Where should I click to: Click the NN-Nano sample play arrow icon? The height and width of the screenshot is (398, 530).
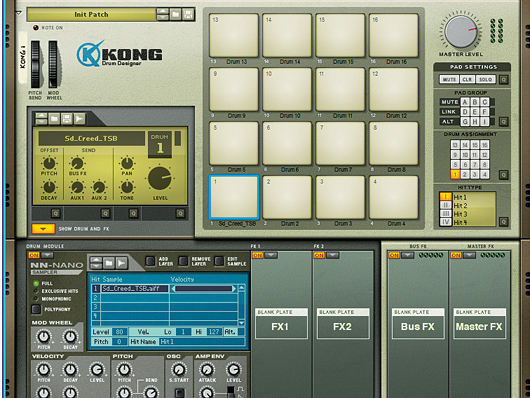click(122, 263)
